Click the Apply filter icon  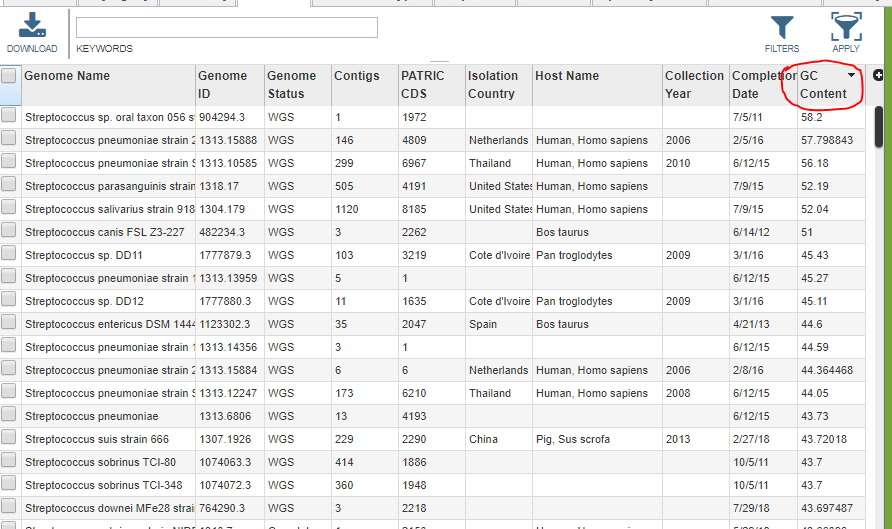[846, 26]
